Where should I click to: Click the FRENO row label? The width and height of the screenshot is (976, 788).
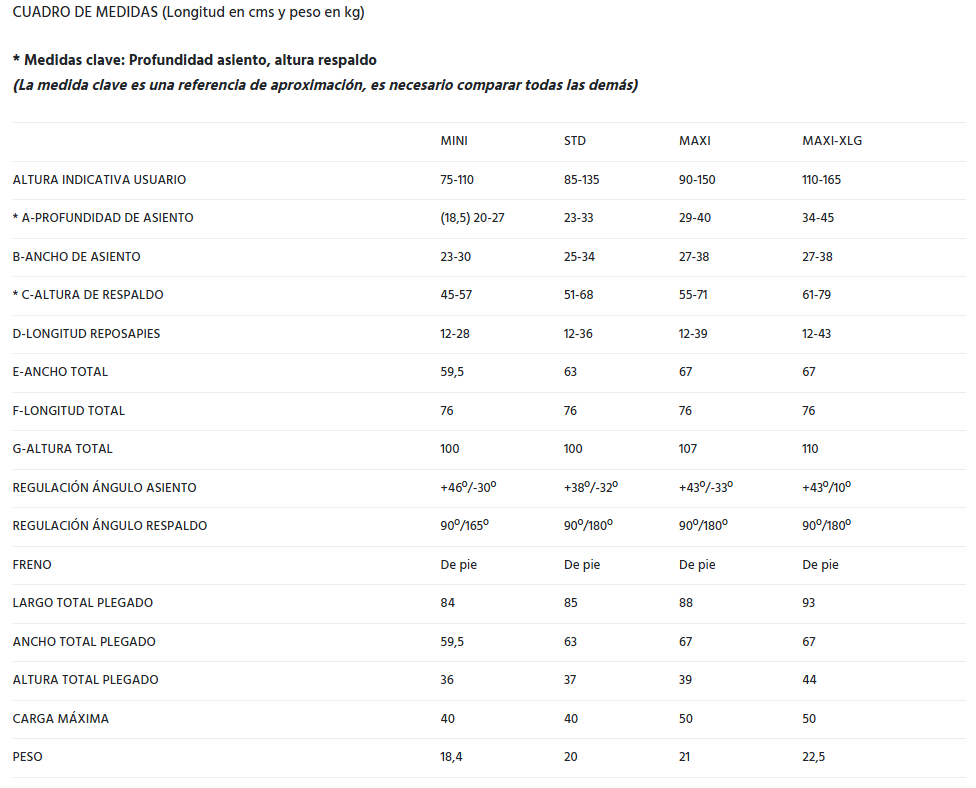tap(32, 565)
